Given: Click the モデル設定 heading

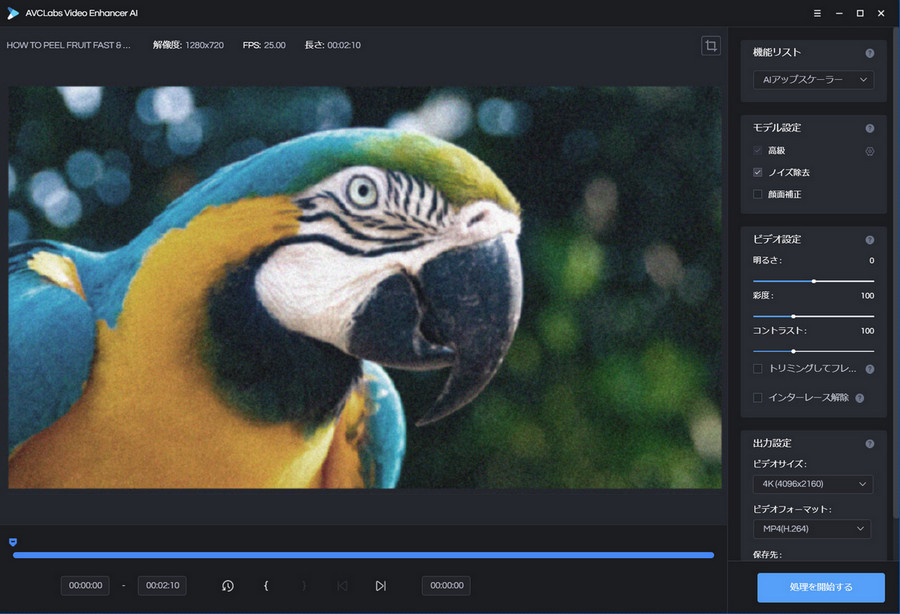Looking at the screenshot, I should pos(777,127).
